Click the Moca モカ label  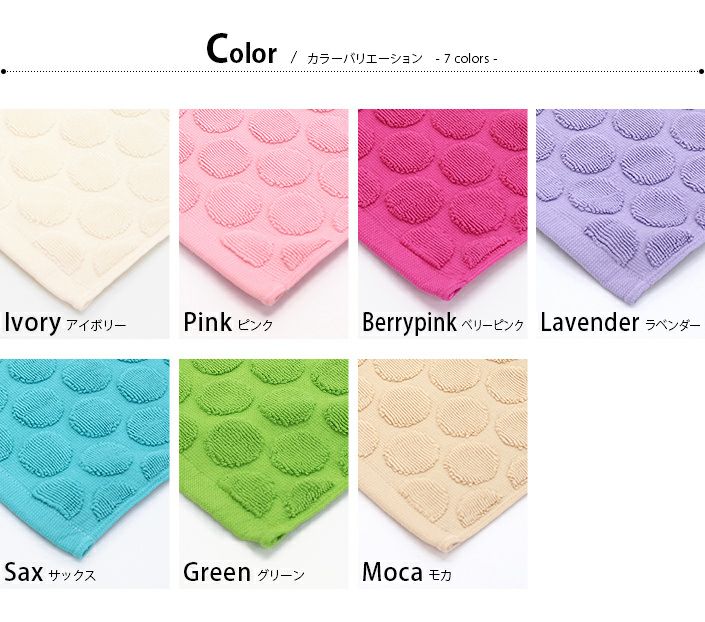pyautogui.click(x=406, y=573)
